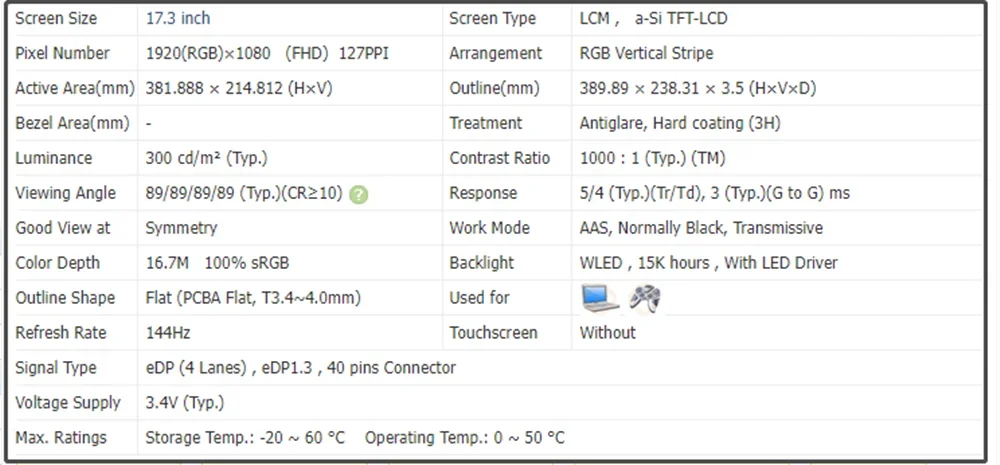1000x465 pixels.
Task: Click the laptop icon in Used for
Action: [600, 298]
